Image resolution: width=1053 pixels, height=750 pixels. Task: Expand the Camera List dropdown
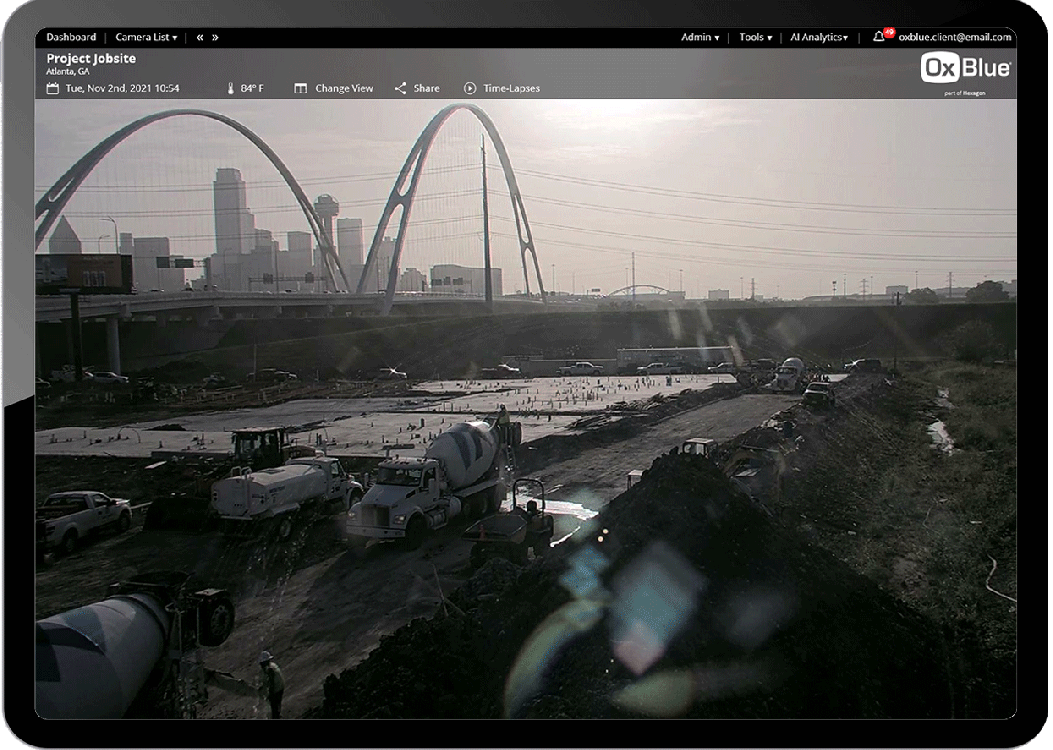[143, 35]
